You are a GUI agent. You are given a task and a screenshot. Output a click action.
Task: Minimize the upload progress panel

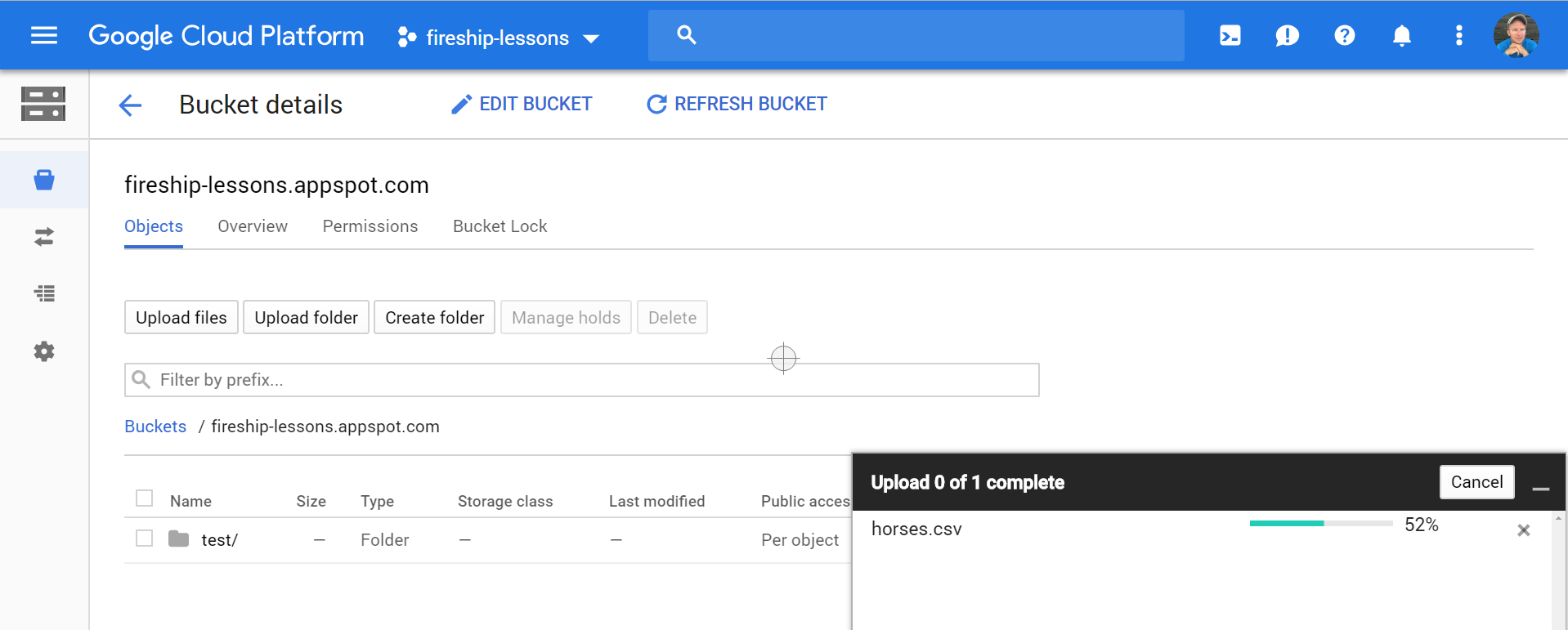[1541, 488]
